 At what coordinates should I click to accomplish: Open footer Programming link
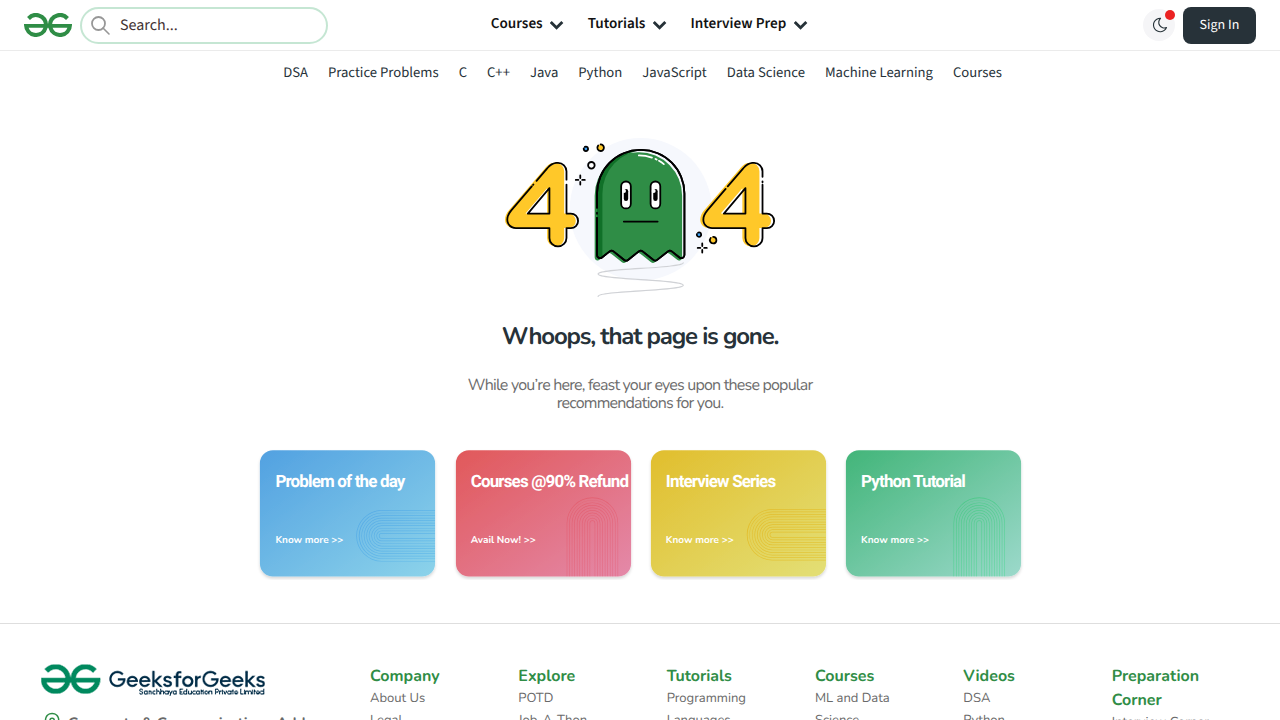click(x=706, y=698)
